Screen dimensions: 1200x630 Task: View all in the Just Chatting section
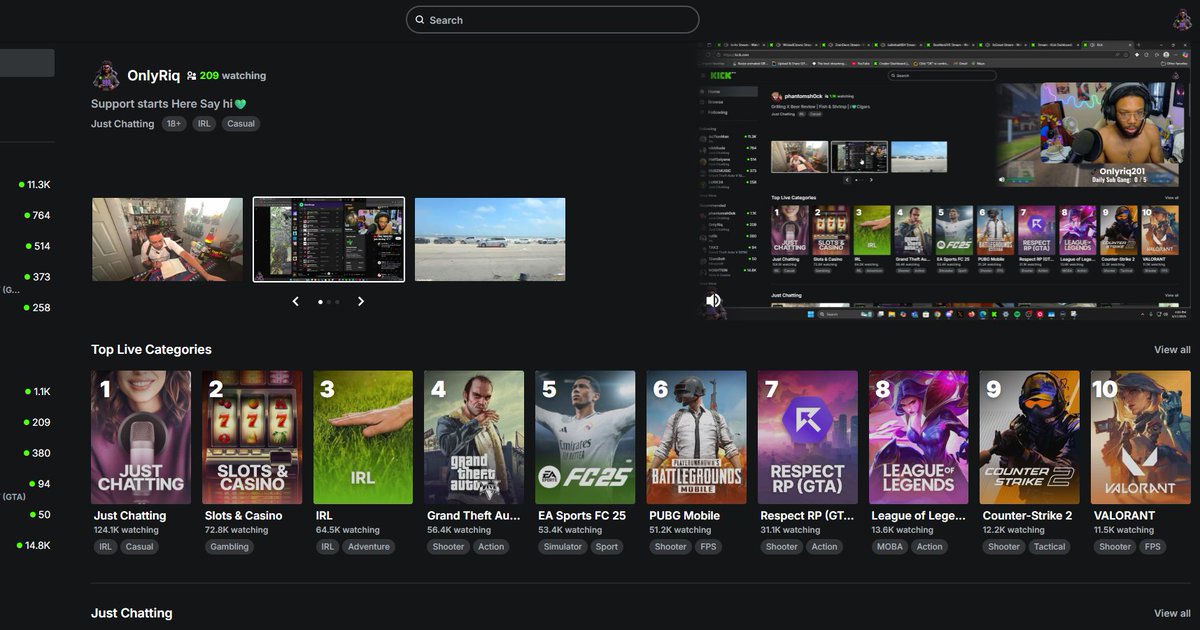coord(1172,613)
